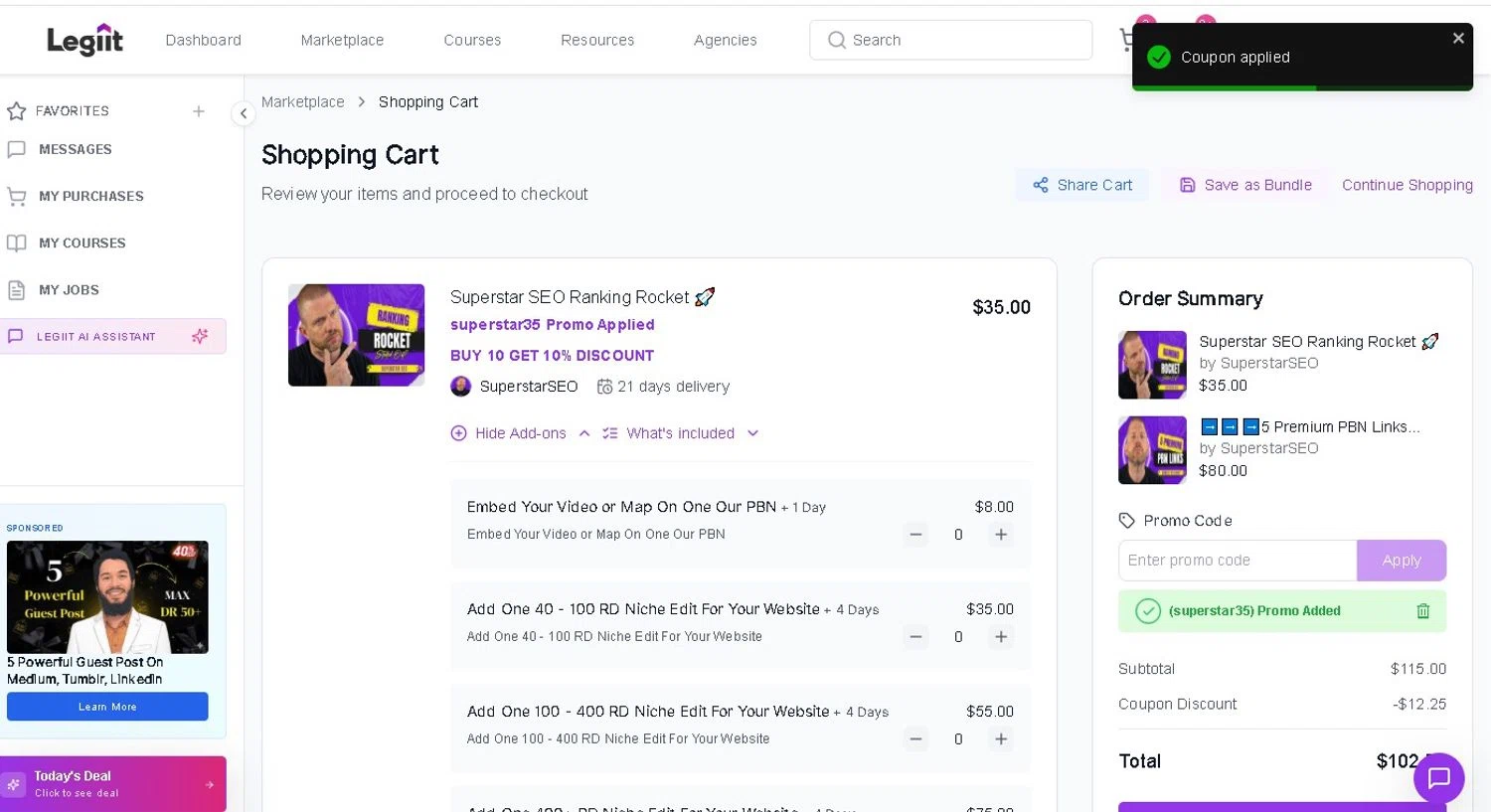This screenshot has width=1491, height=812.
Task: Open the shopping cart icon in header
Action: click(1126, 40)
